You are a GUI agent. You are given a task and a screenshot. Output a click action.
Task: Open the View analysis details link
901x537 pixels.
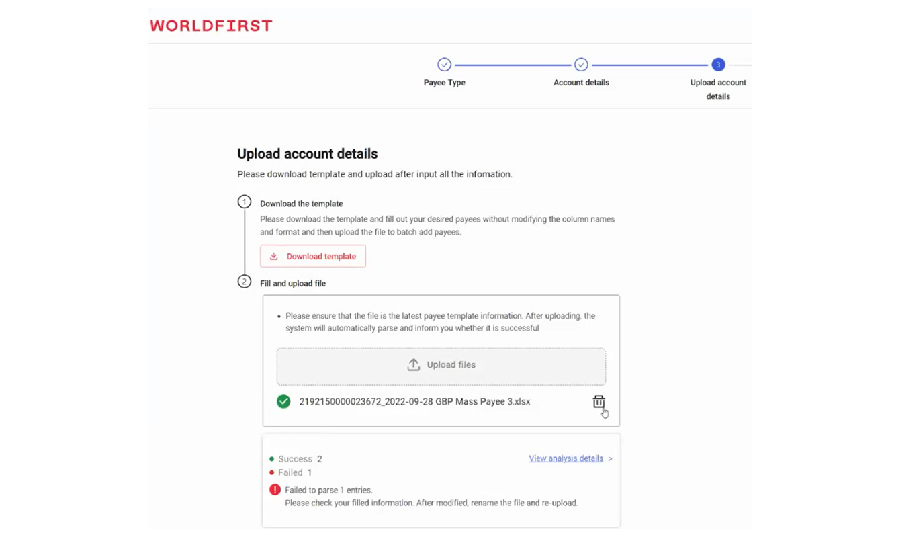(x=565, y=459)
